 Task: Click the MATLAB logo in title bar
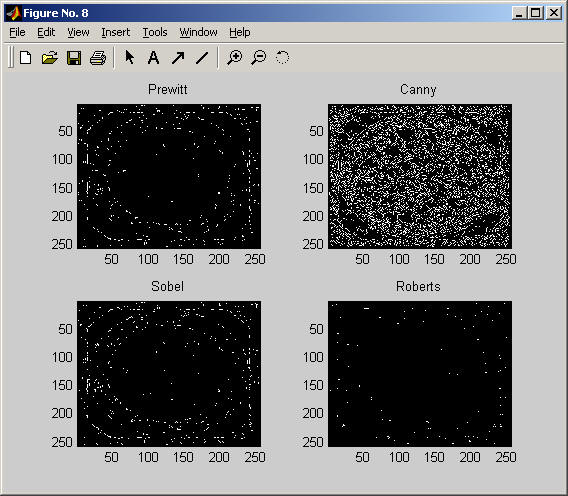click(x=14, y=13)
